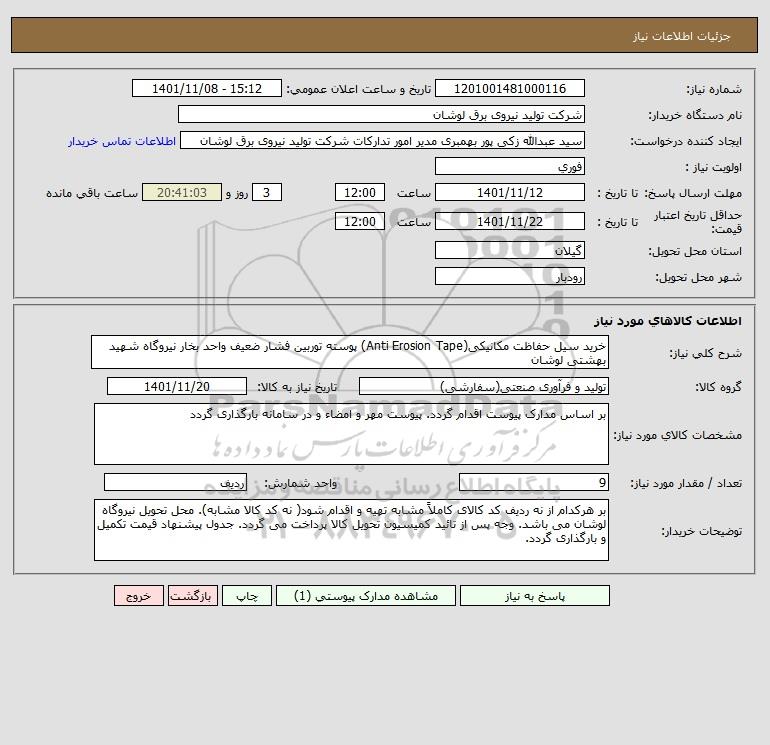This screenshot has width=770, height=745.
Task: Click the استان محل تحویل label
Action: point(695,251)
